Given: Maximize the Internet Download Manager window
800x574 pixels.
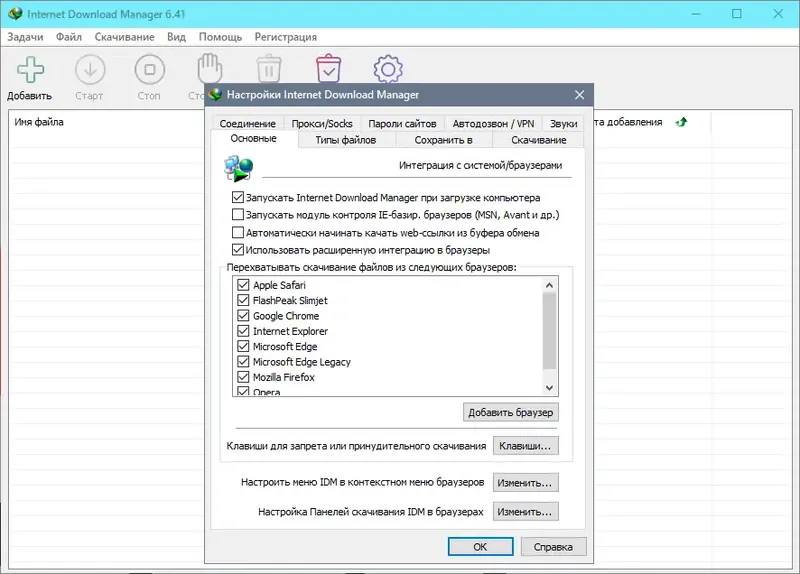Looking at the screenshot, I should (737, 14).
